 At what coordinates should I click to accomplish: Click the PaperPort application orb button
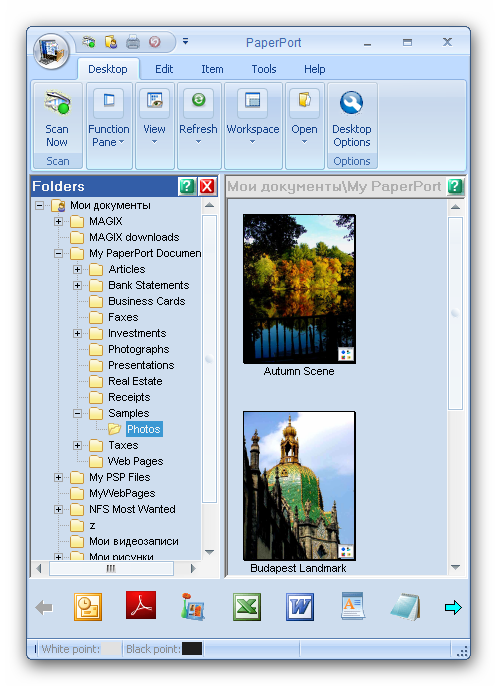[x=52, y=51]
